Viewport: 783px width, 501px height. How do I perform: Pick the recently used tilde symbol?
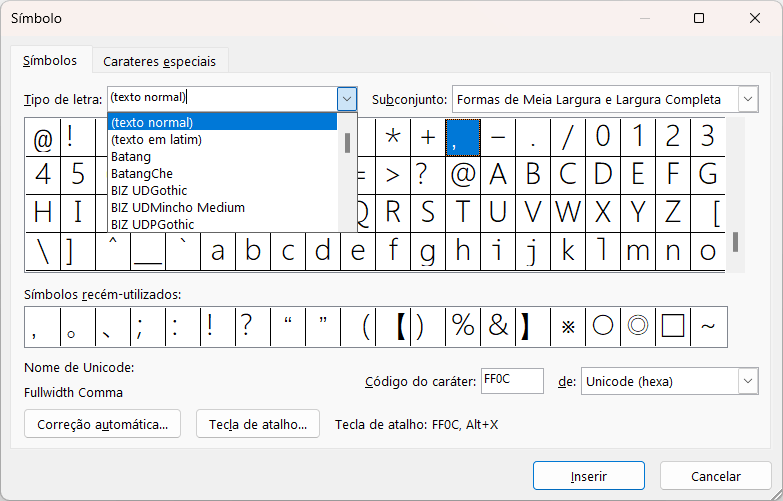tap(709, 327)
